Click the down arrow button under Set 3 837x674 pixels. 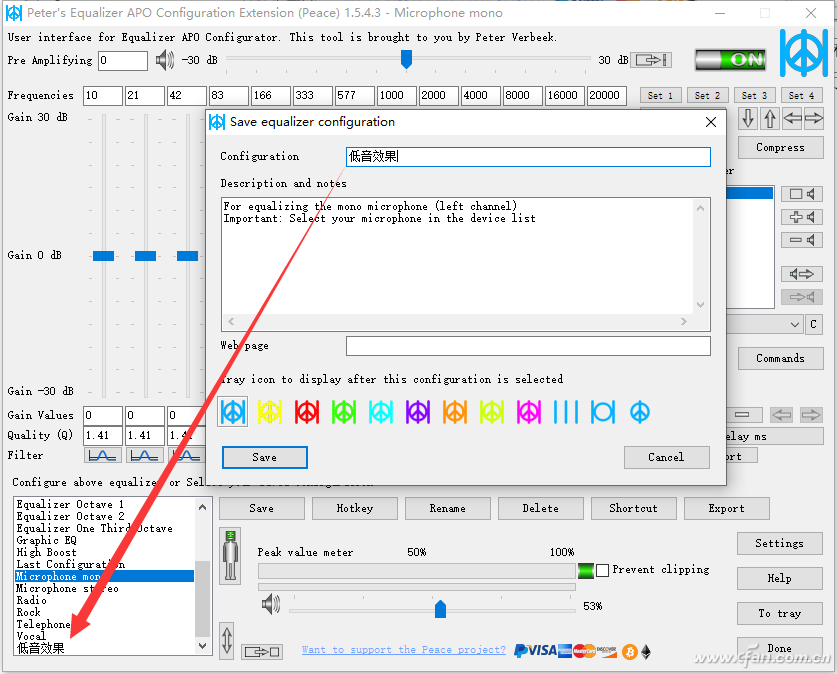[748, 118]
